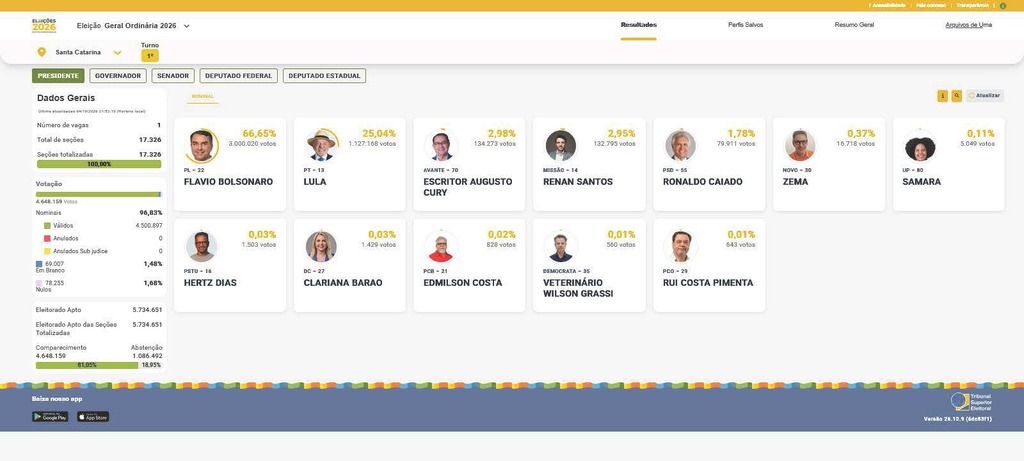Viewport: 1024px width, 461px height.
Task: Click Lula's candidate photo
Action: click(321, 146)
